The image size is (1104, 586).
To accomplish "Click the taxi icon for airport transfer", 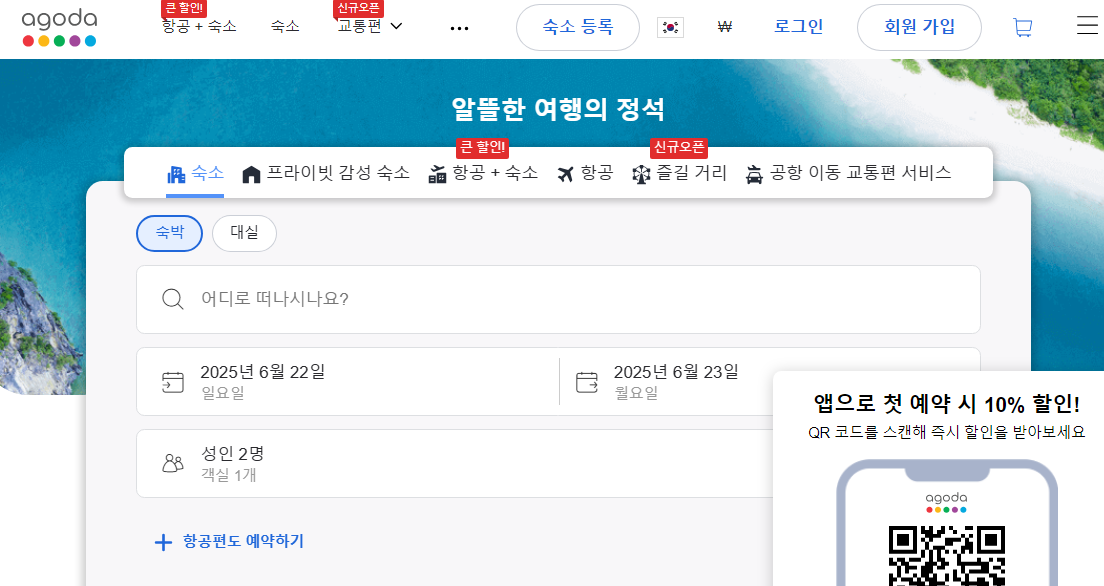I will pyautogui.click(x=754, y=174).
